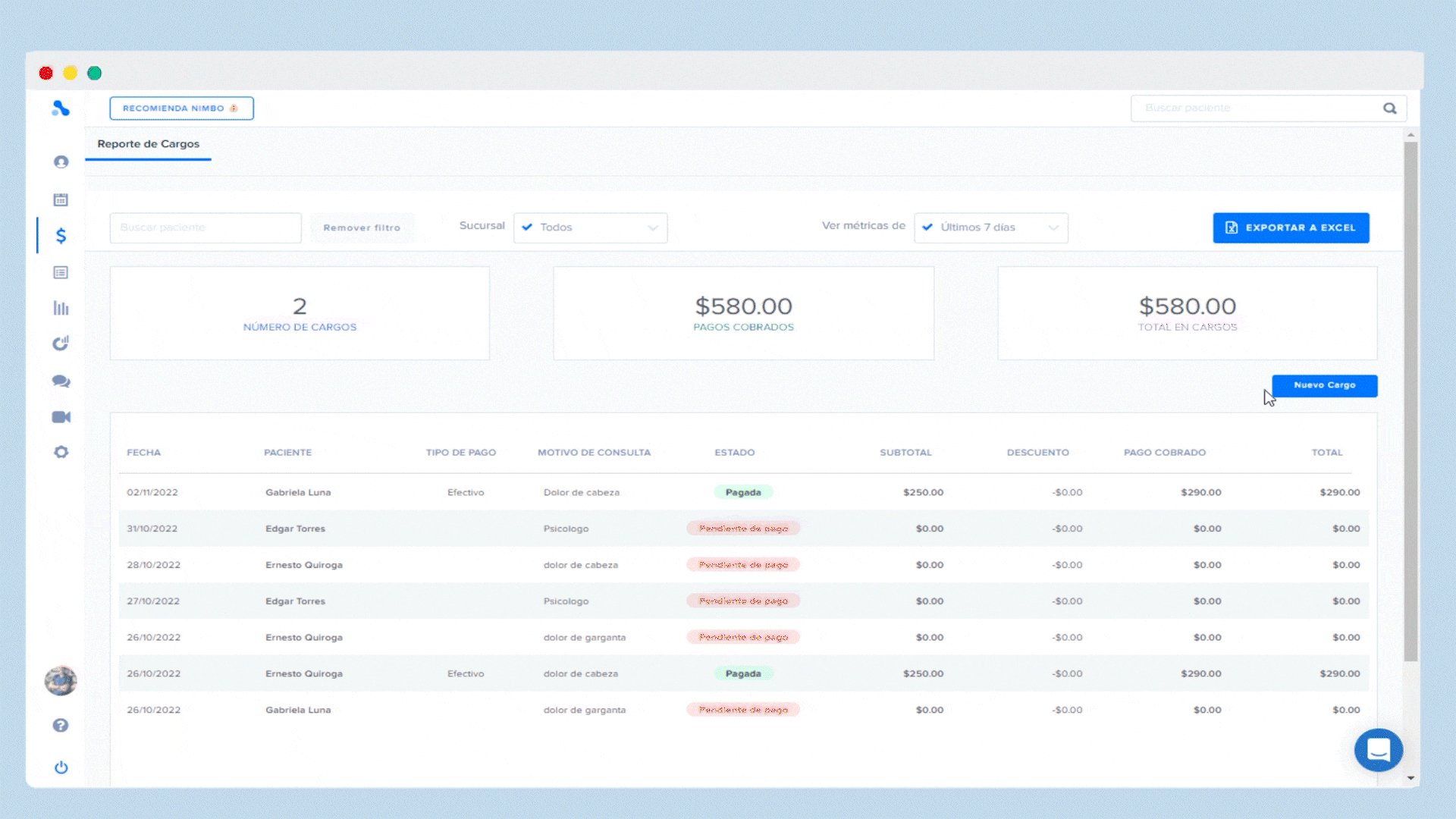Image resolution: width=1456 pixels, height=819 pixels.
Task: Expand the Sucursal Todos dropdown
Action: [590, 227]
